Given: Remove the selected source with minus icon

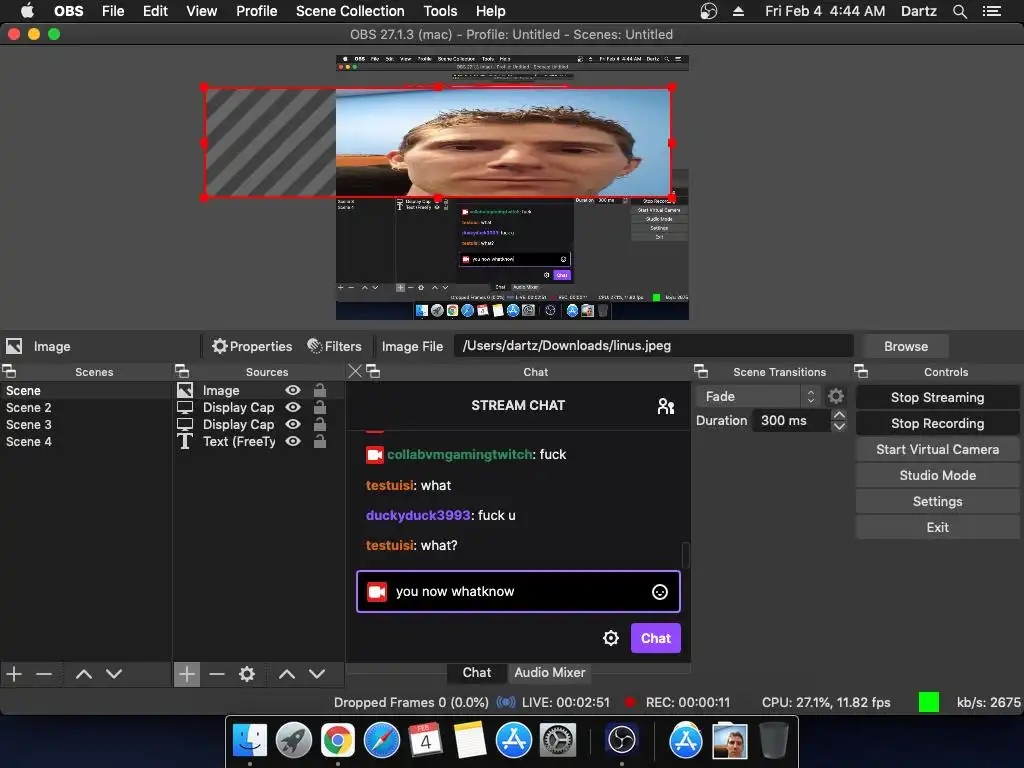Looking at the screenshot, I should (217, 673).
